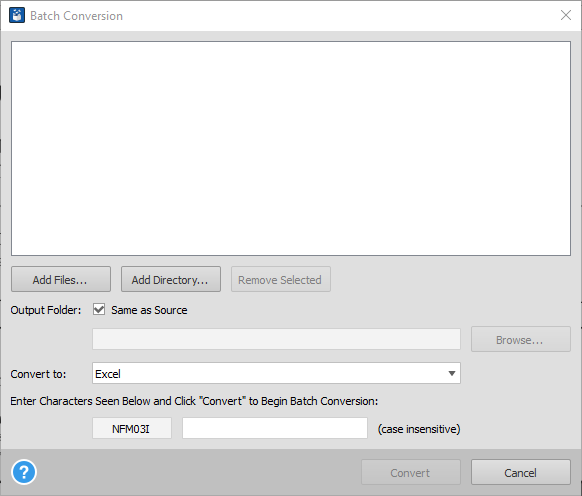Open the blue help question mark icon
Image resolution: width=582 pixels, height=496 pixels.
pos(24,472)
